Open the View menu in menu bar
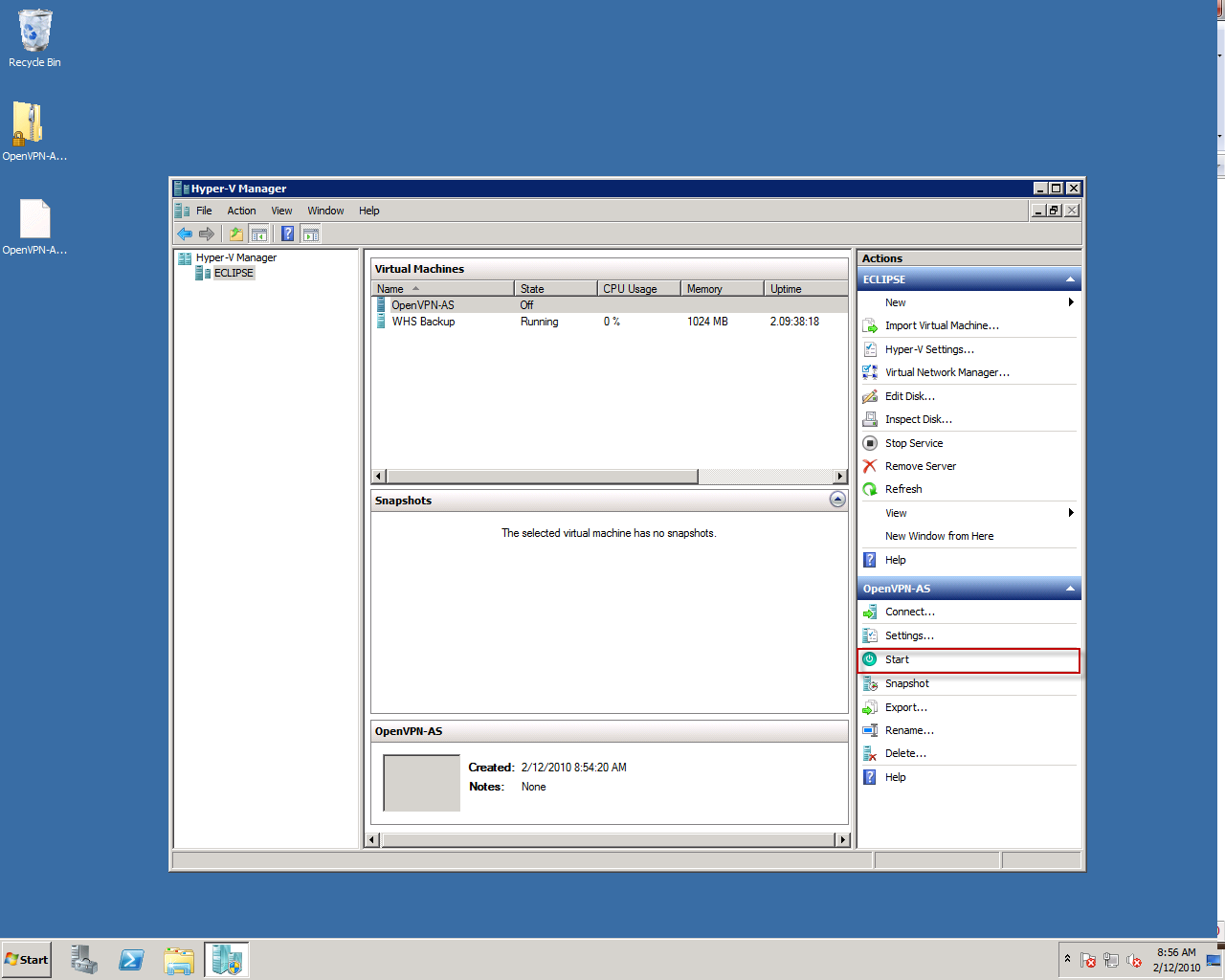Screen dimensions: 1225x980 (x=281, y=211)
